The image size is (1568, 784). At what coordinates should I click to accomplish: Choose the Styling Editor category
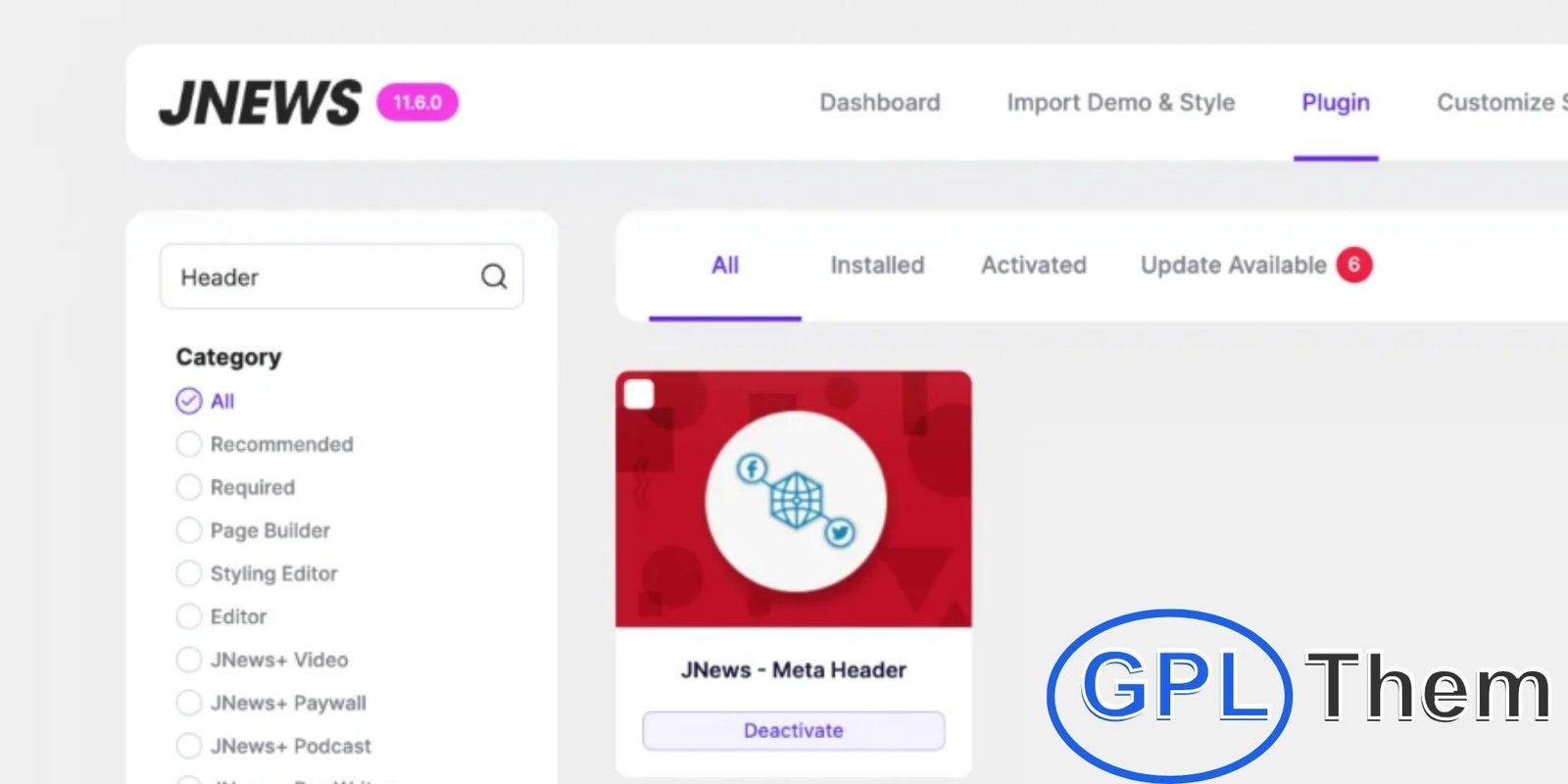click(188, 573)
